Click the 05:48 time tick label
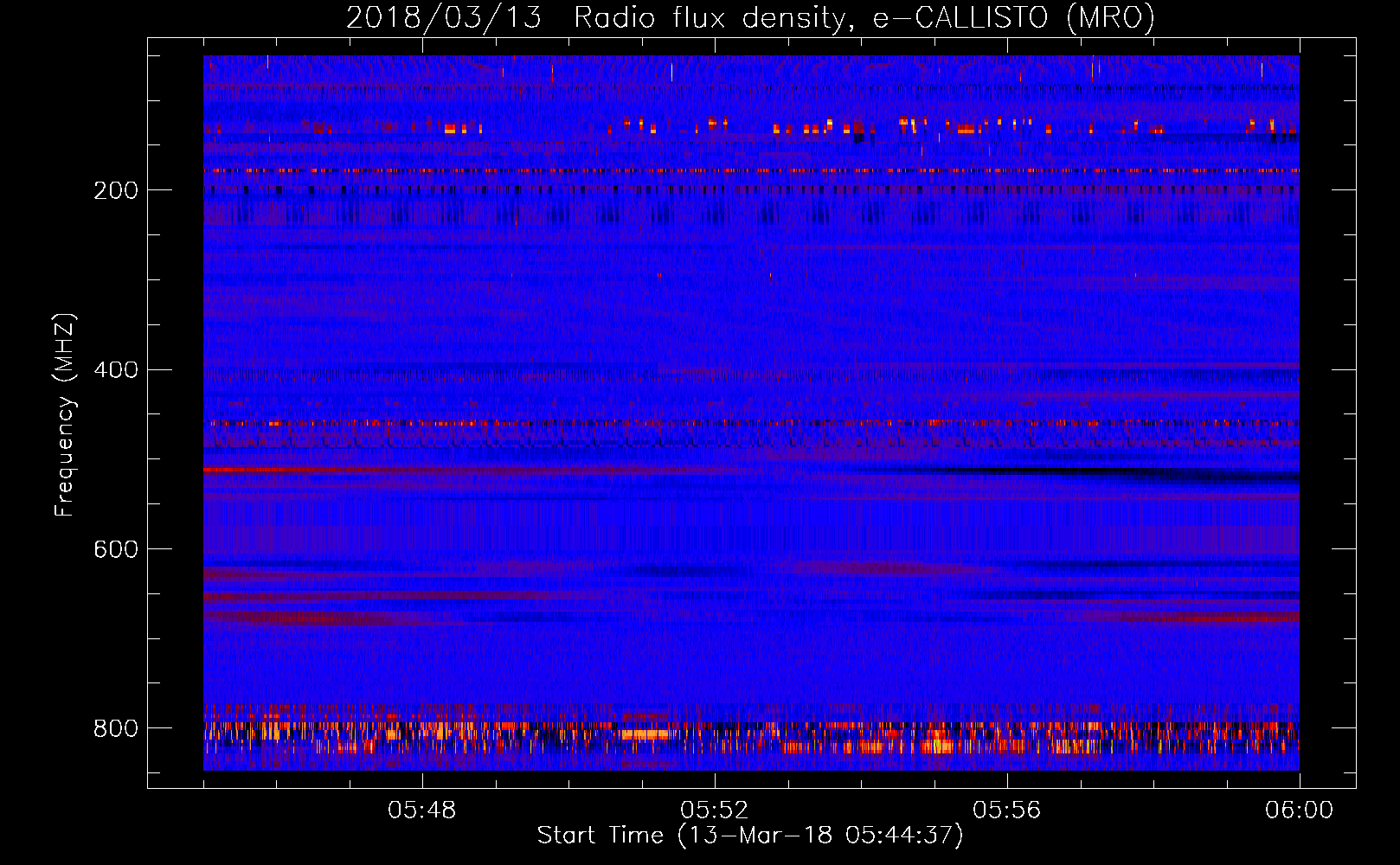The width and height of the screenshot is (1400, 865). point(422,811)
